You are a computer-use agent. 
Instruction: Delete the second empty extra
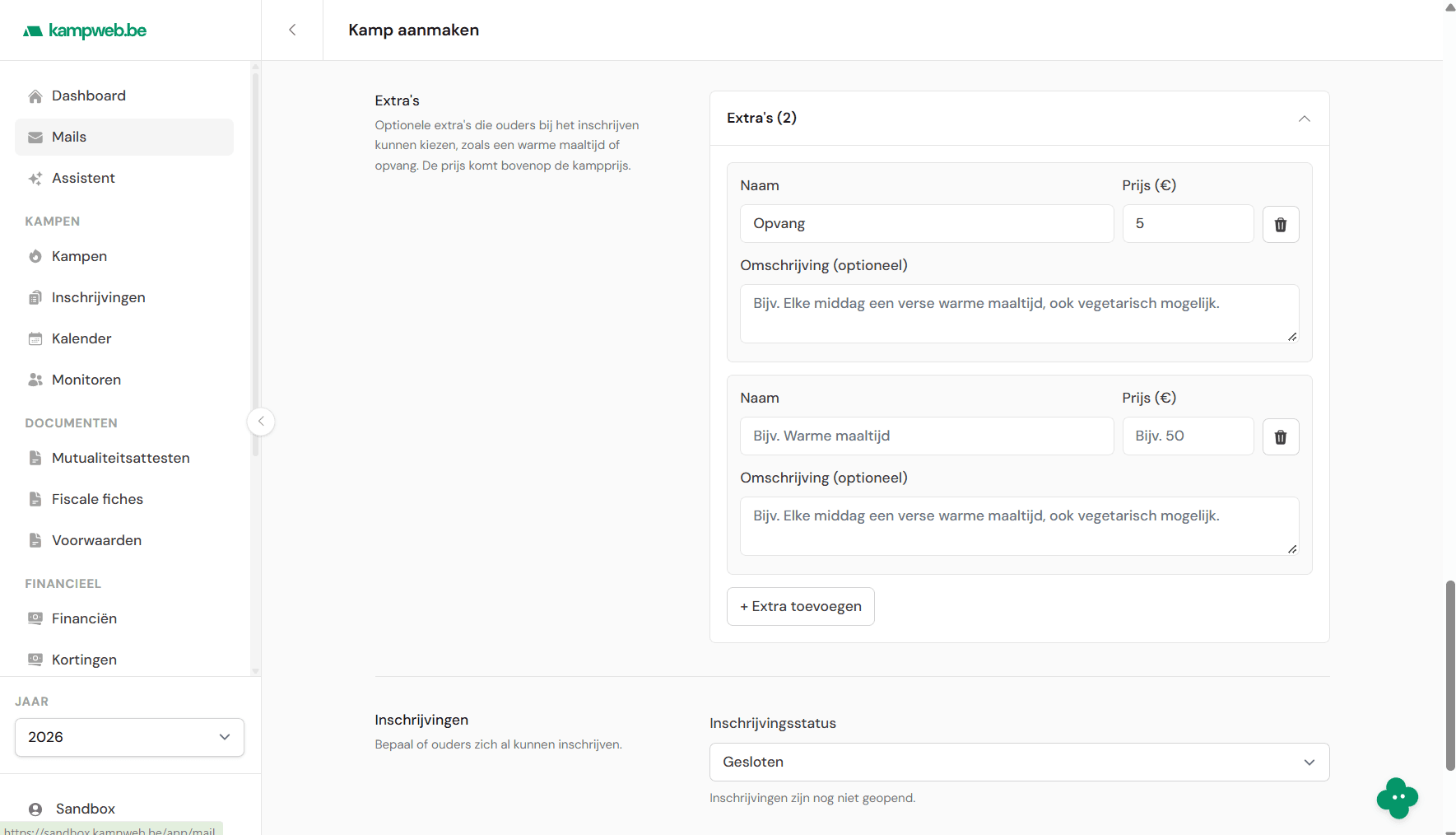[x=1281, y=436]
